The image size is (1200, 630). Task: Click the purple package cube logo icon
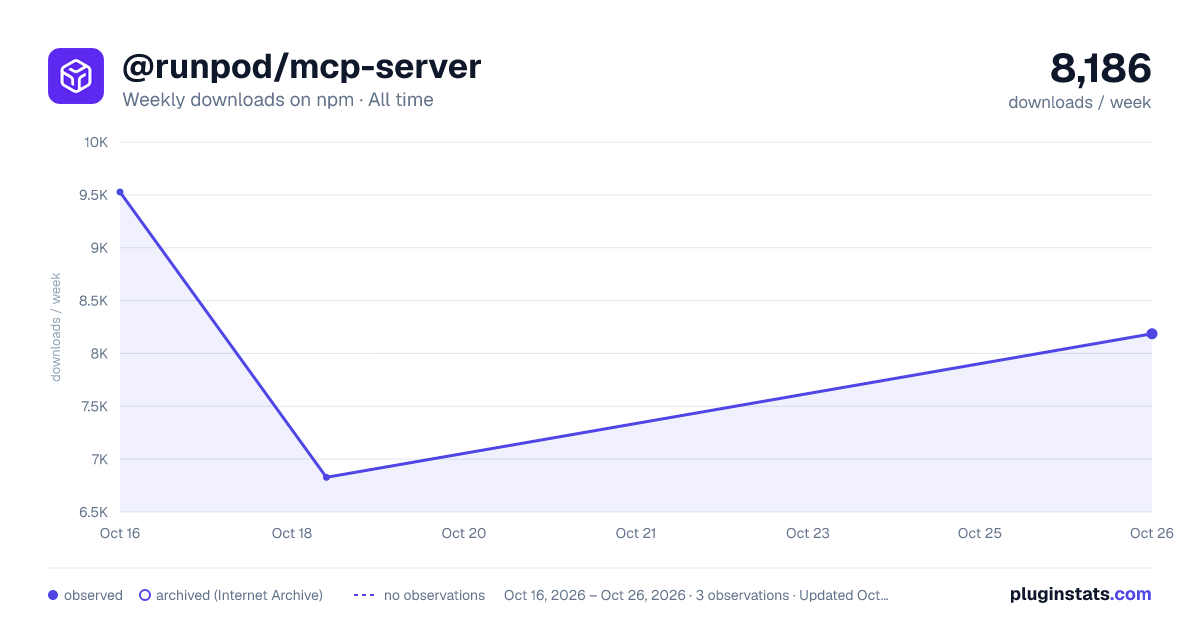pos(76,76)
